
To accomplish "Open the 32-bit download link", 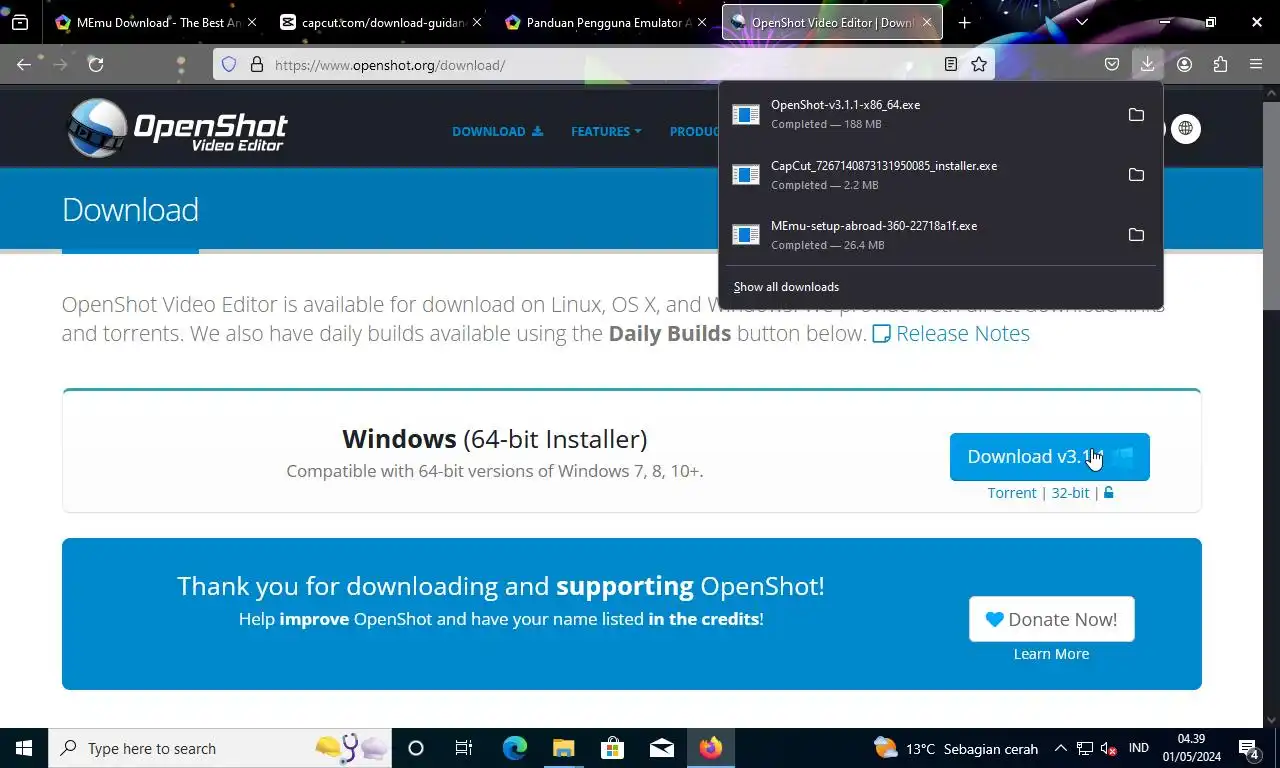I will (x=1070, y=493).
